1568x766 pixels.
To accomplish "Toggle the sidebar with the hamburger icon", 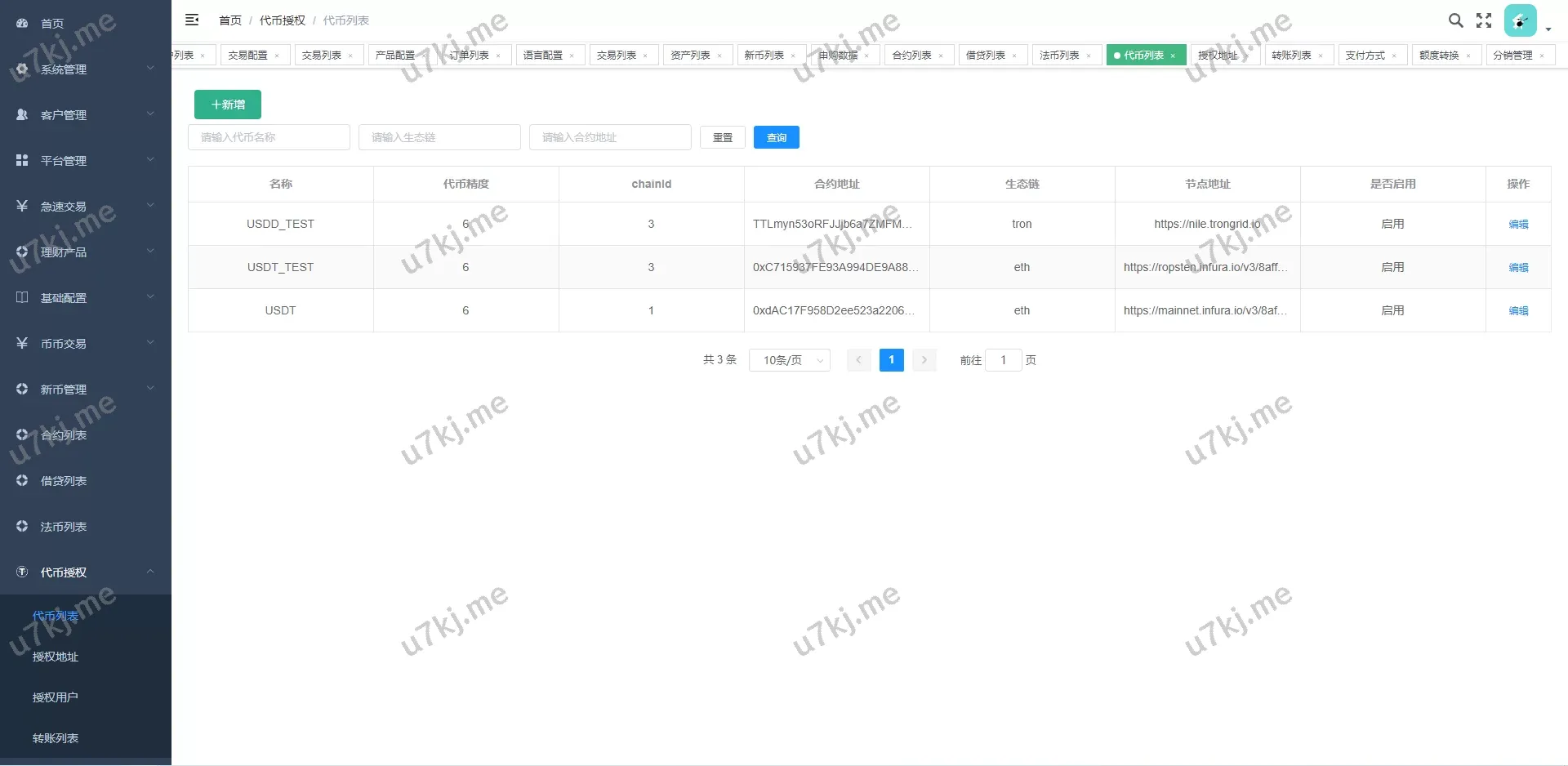I will click(x=192, y=20).
